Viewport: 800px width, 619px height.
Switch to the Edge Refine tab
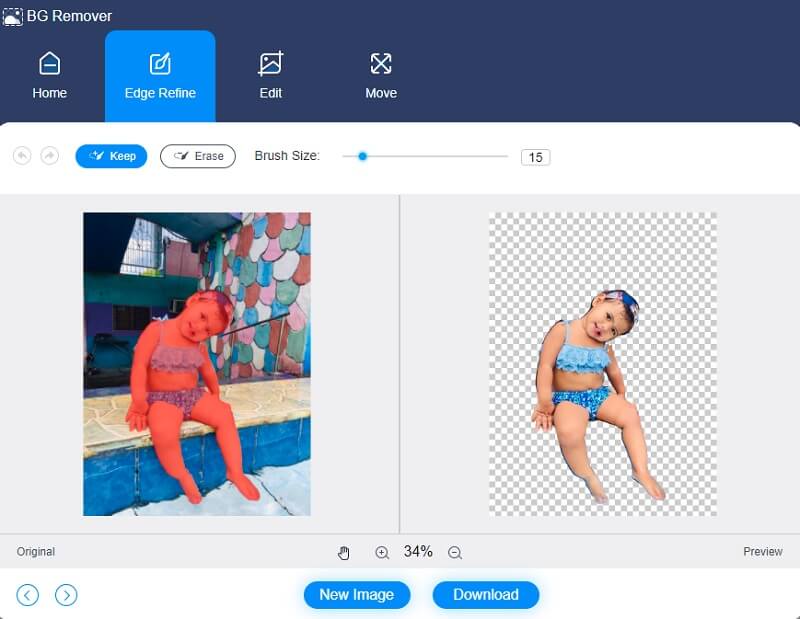(160, 77)
